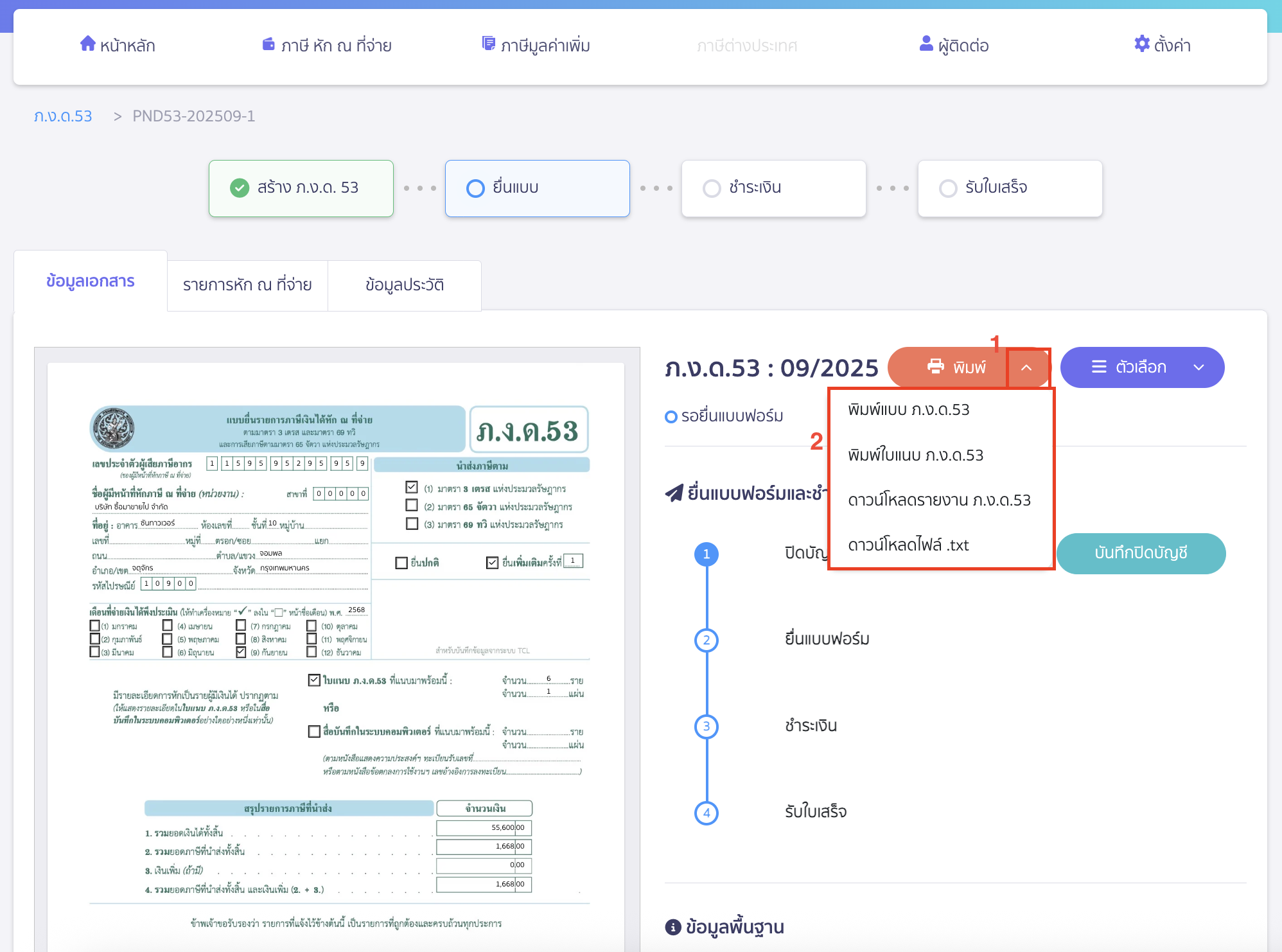Switch to รายการหัก ณ ที่จ่าย tab
The image size is (1282, 952).
pos(247,285)
